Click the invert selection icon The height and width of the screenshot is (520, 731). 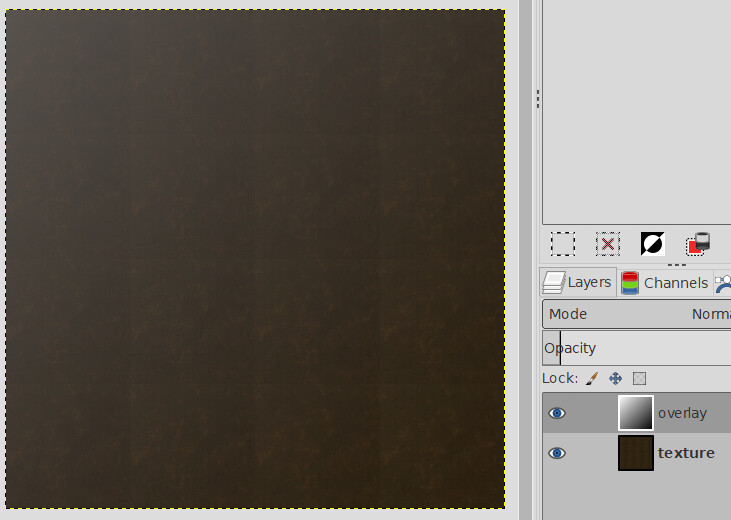click(653, 243)
